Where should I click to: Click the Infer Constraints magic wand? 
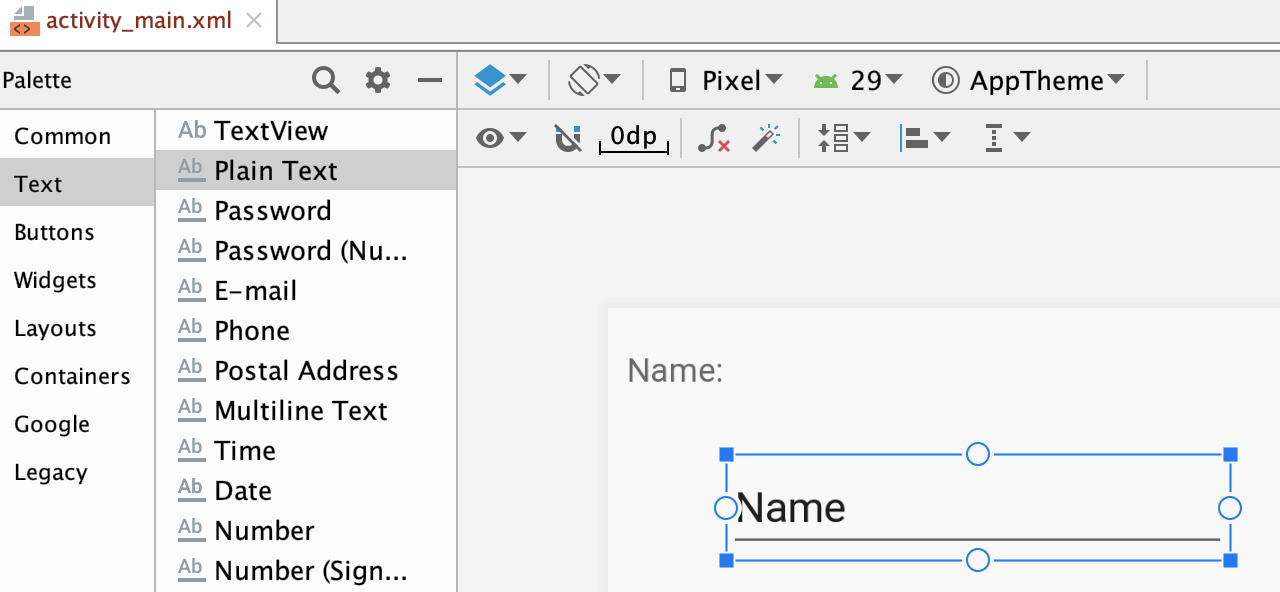[x=766, y=138]
